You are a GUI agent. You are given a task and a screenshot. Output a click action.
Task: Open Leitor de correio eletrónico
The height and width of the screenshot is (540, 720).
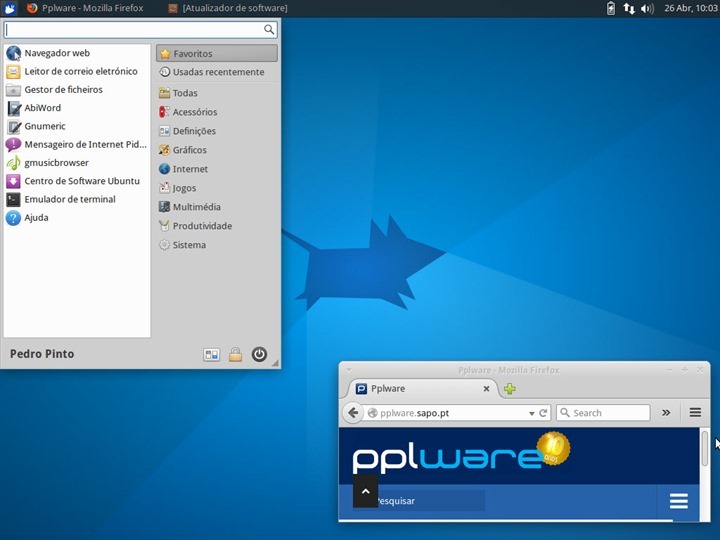click(x=77, y=71)
